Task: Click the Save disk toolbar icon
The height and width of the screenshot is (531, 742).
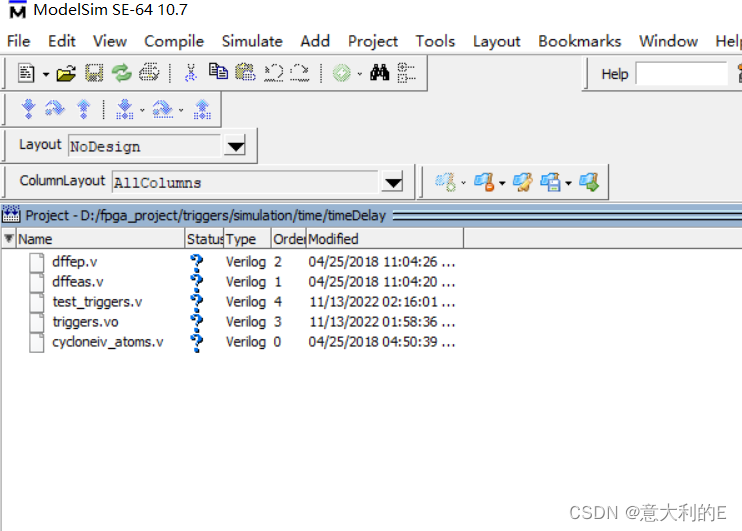Action: click(94, 73)
